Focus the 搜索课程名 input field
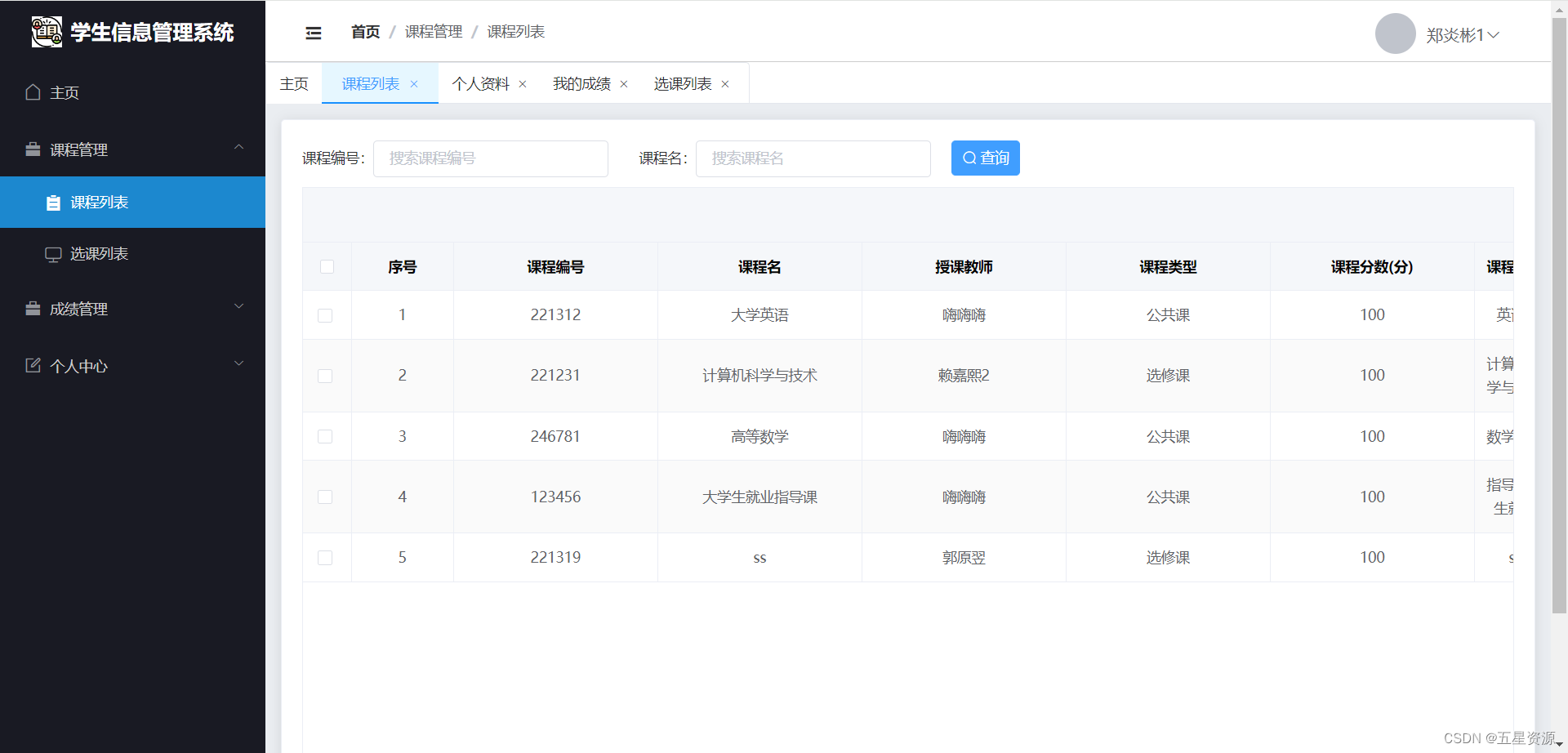 pos(813,158)
